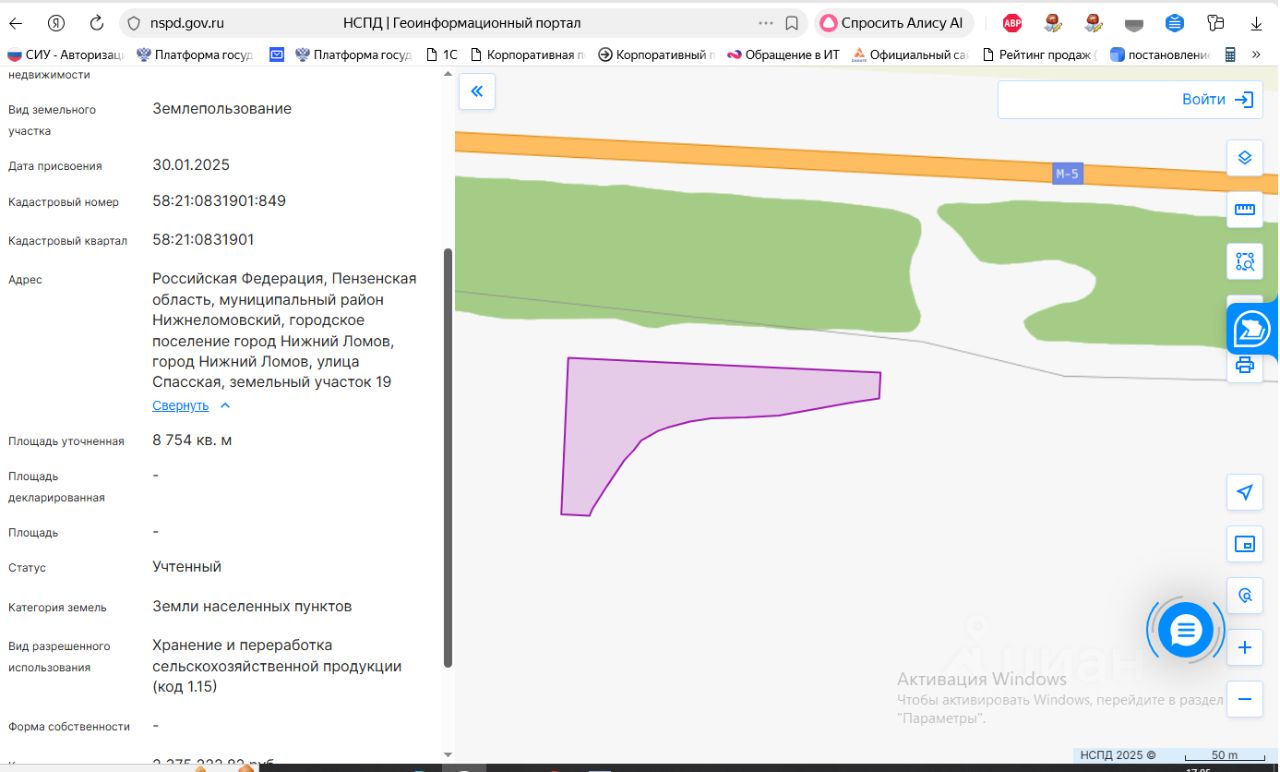1280x772 pixels.
Task: Open the ABP ad blocker extension
Action: [x=1012, y=23]
